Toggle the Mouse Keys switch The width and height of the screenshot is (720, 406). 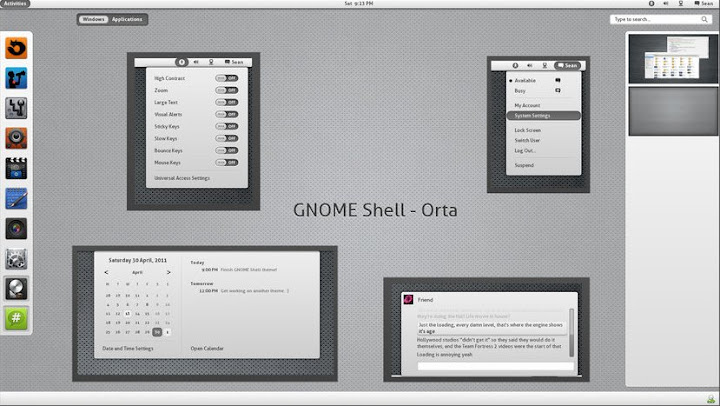click(x=227, y=162)
